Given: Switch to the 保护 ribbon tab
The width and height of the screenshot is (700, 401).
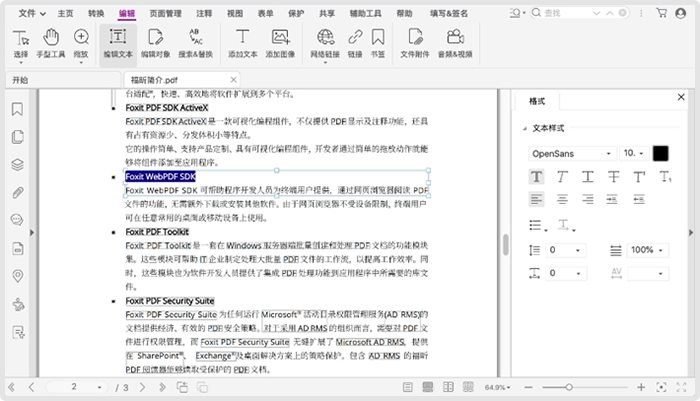Looking at the screenshot, I should 296,13.
